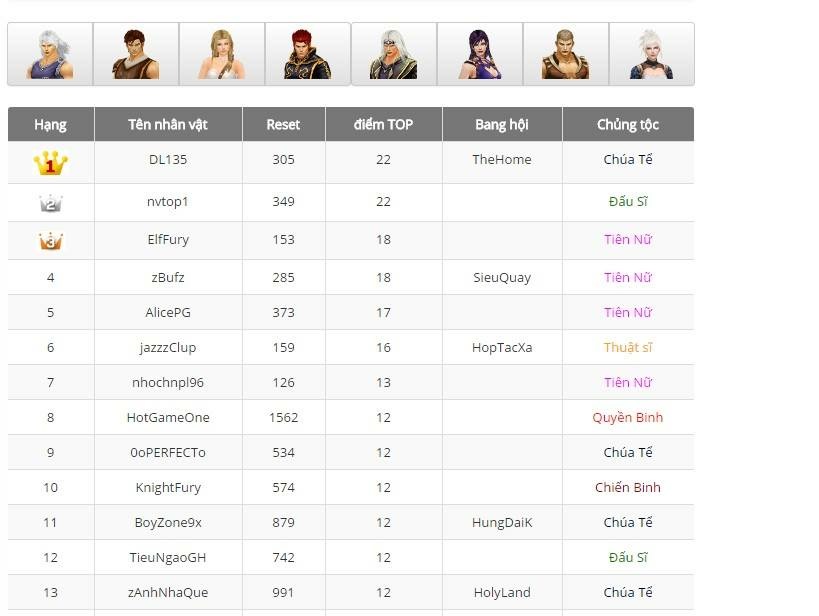Select the white-haired female character portrait
Viewport: 819px width, 616px height.
(x=651, y=55)
